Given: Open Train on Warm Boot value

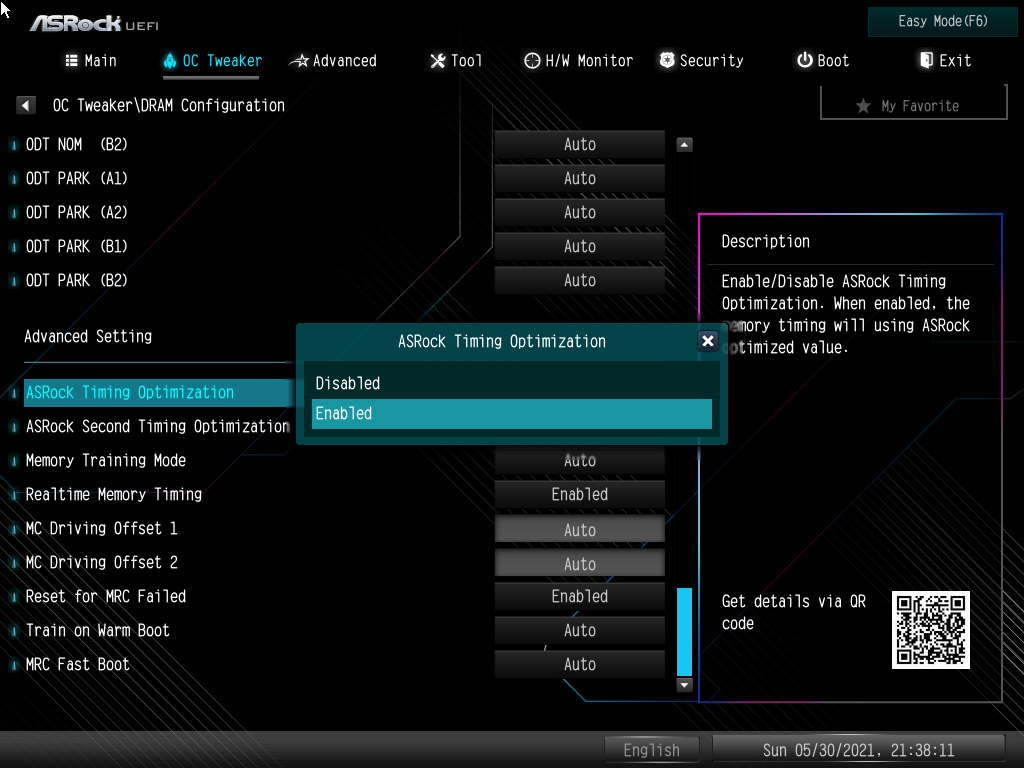Looking at the screenshot, I should pyautogui.click(x=580, y=630).
